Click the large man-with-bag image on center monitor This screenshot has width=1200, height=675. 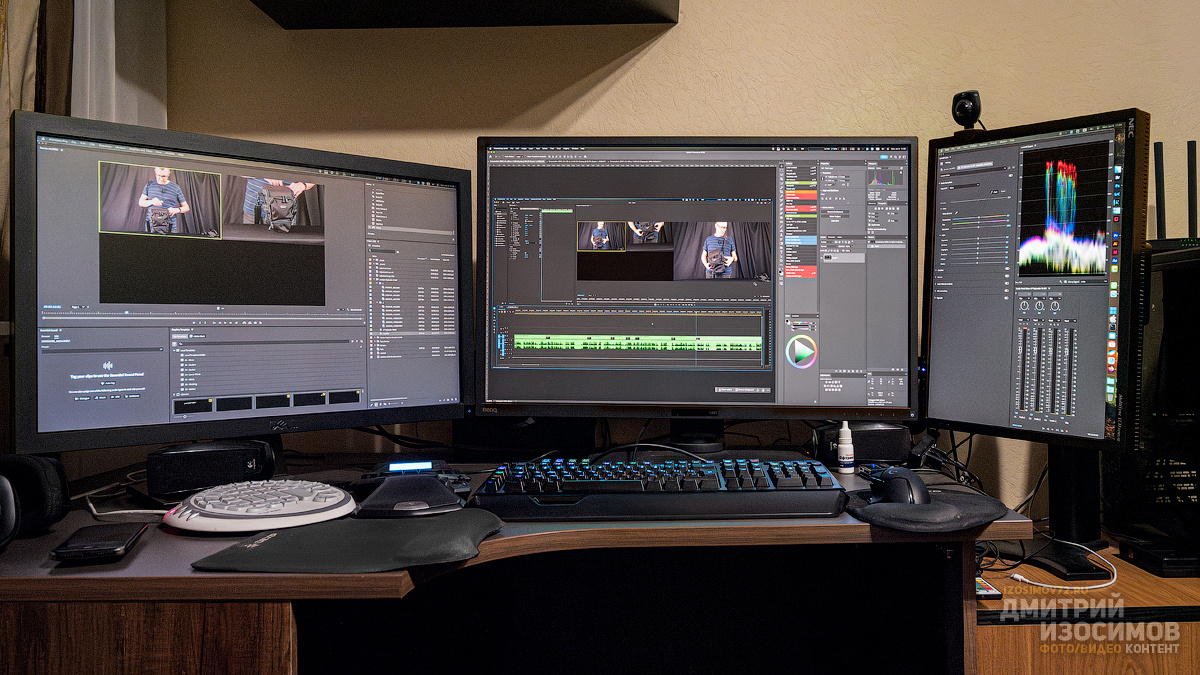(722, 250)
